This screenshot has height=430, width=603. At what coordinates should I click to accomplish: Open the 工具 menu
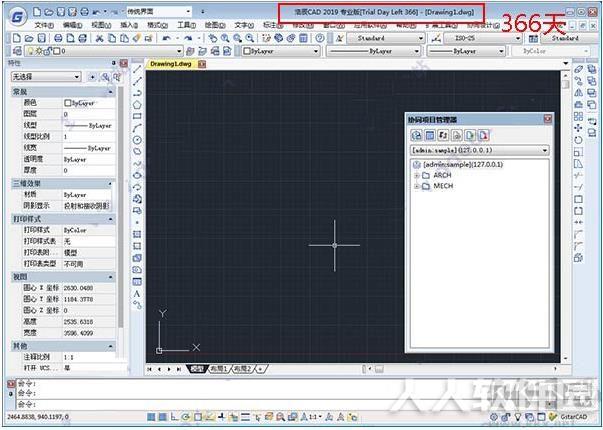click(x=187, y=25)
